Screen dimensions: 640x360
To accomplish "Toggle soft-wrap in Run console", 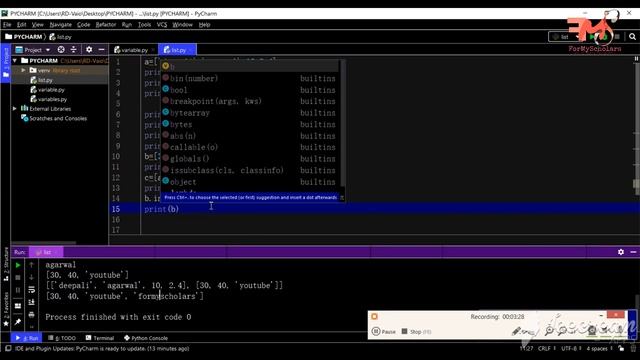I will pos(31,290).
